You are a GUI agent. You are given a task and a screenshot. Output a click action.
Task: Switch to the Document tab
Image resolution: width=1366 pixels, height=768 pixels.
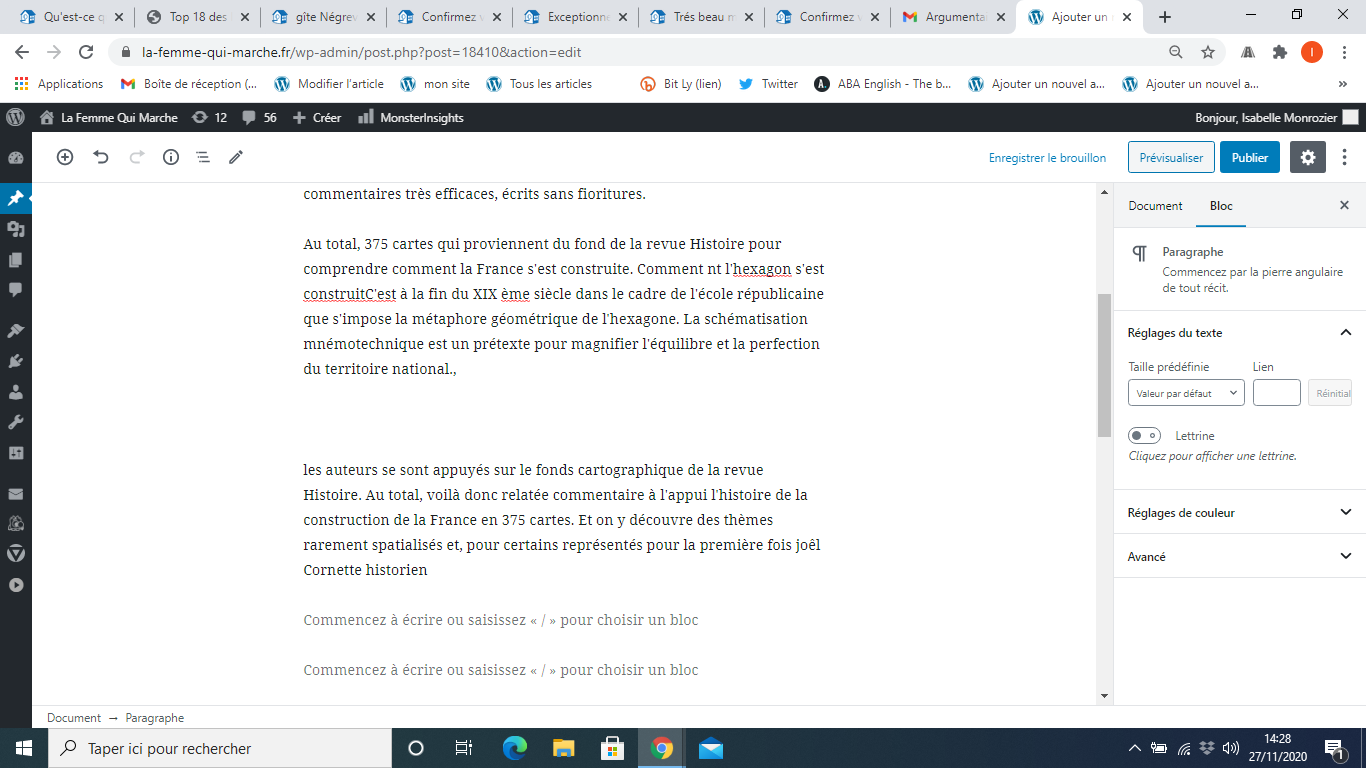(x=1155, y=206)
